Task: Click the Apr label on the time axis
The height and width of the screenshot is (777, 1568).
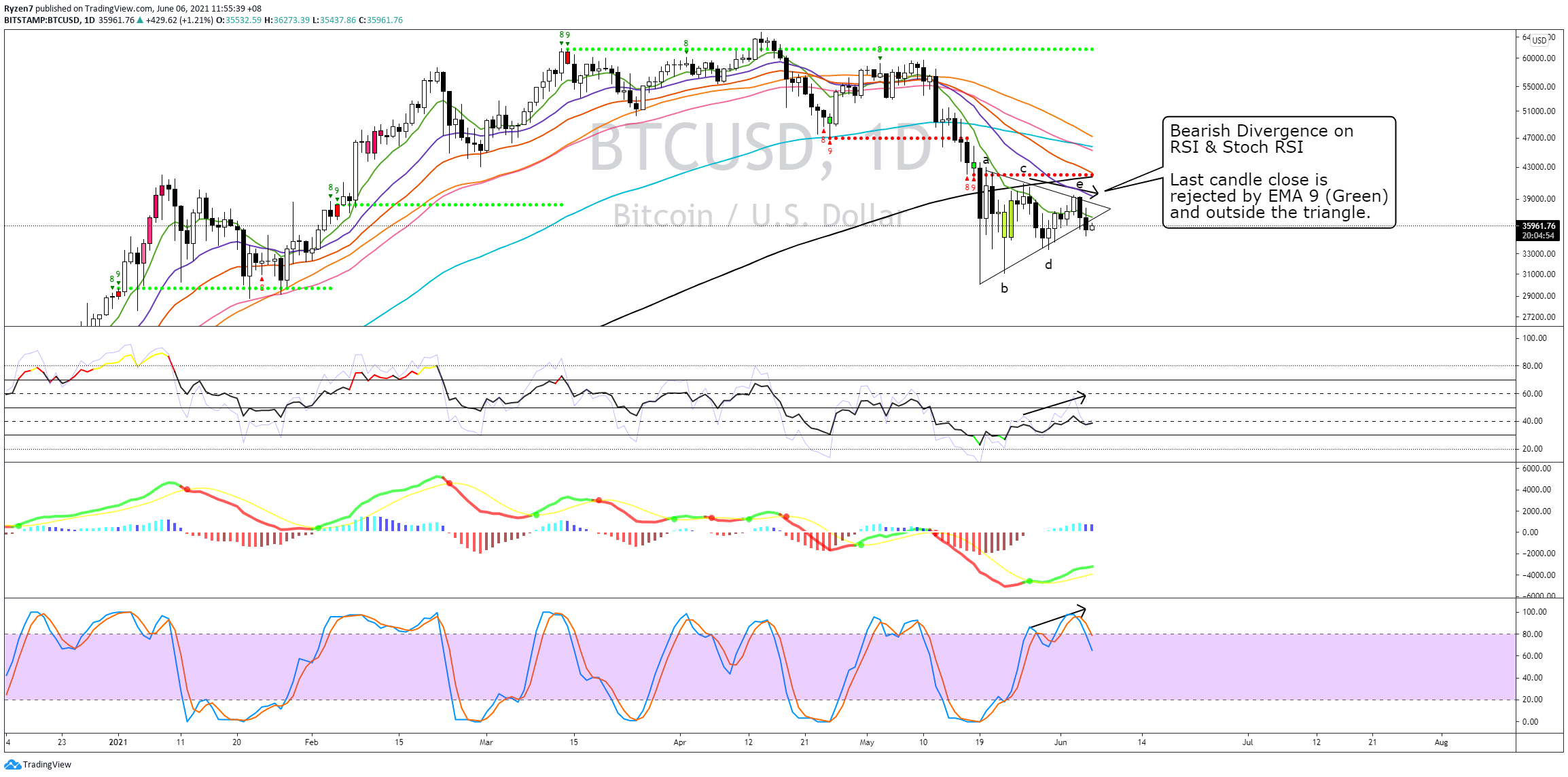Action: pyautogui.click(x=679, y=742)
